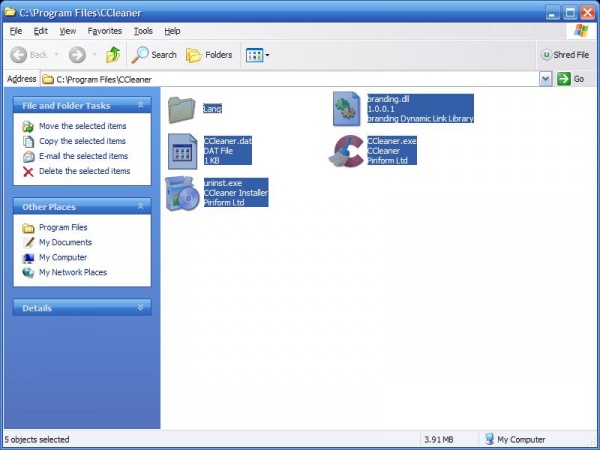This screenshot has height=450, width=600.
Task: Click the My Computer sidebar icon
Action: point(28,258)
